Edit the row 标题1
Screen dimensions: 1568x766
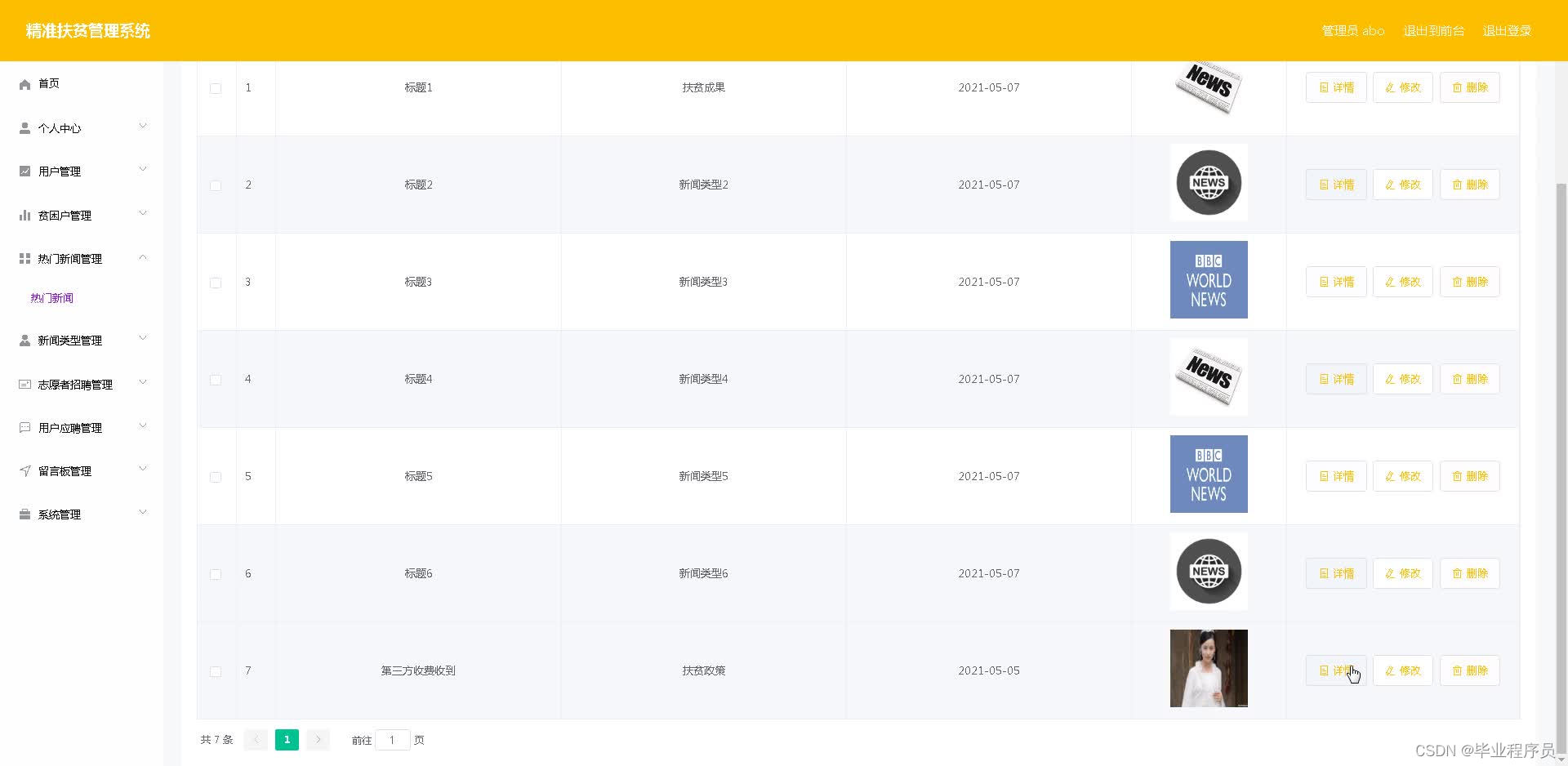[x=1403, y=87]
